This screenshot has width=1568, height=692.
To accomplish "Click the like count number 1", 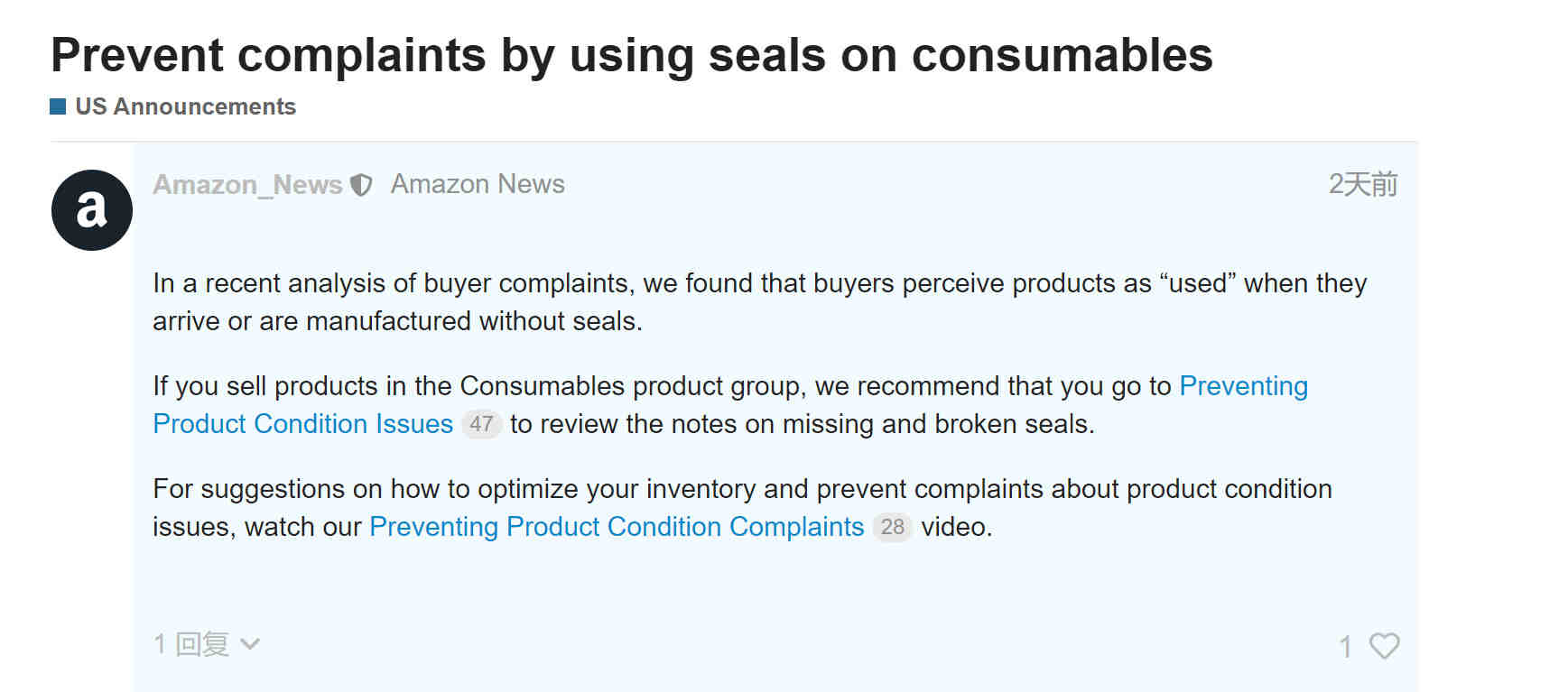I will pos(1346,646).
